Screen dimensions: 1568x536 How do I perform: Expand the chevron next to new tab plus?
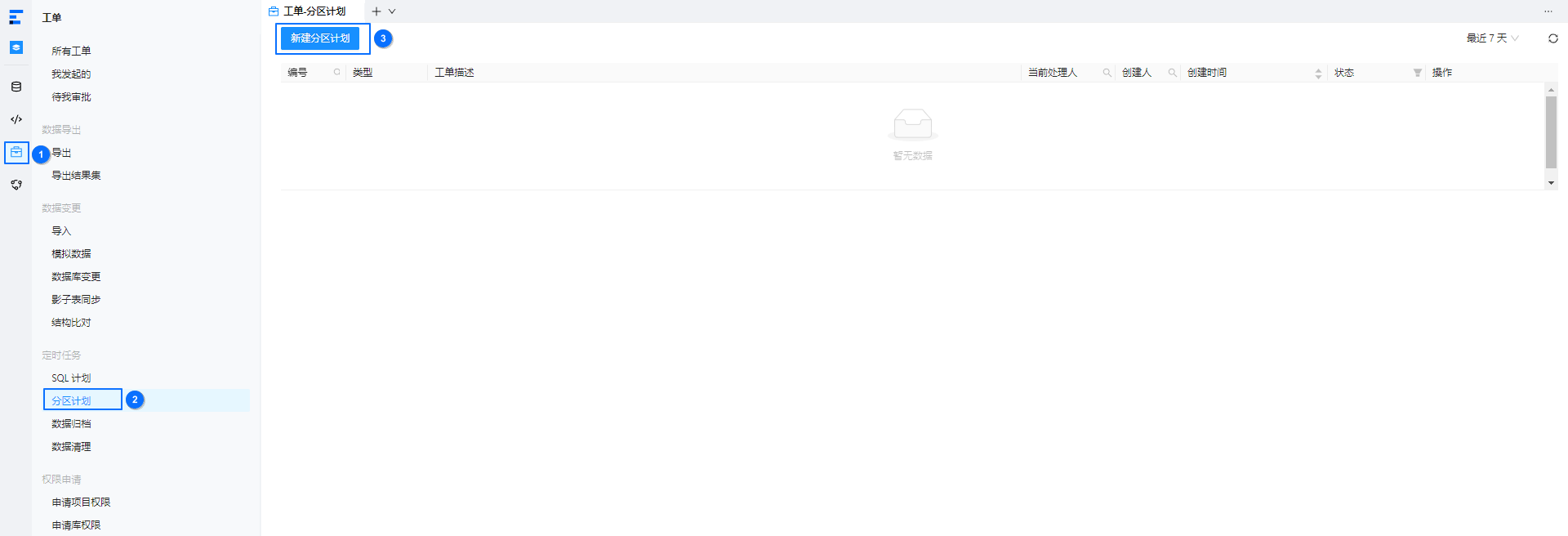click(392, 11)
